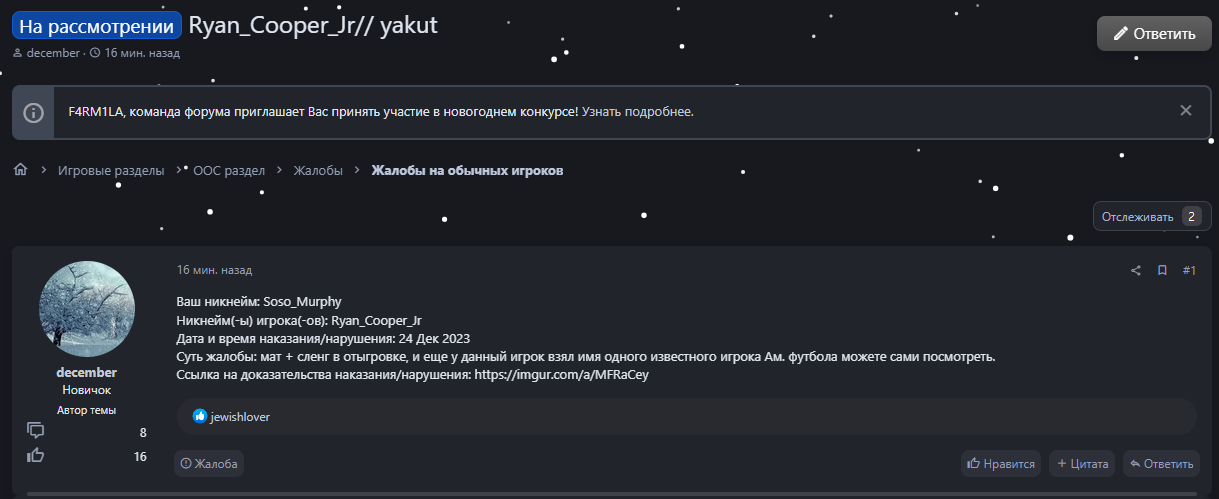Bookmark post #1 with bookmark icon
Screen dimensions: 1219x499
click(x=1162, y=270)
